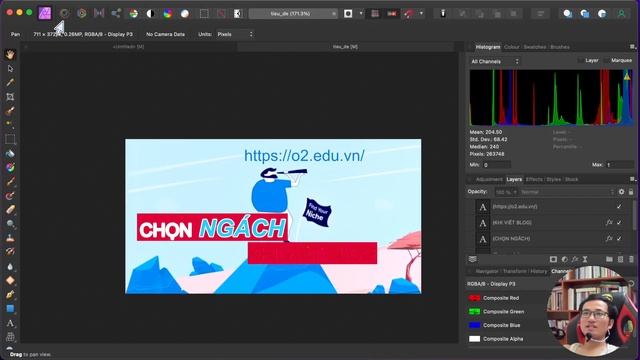Switch to the Liquify persona
The image size is (640, 360).
(x=64, y=13)
